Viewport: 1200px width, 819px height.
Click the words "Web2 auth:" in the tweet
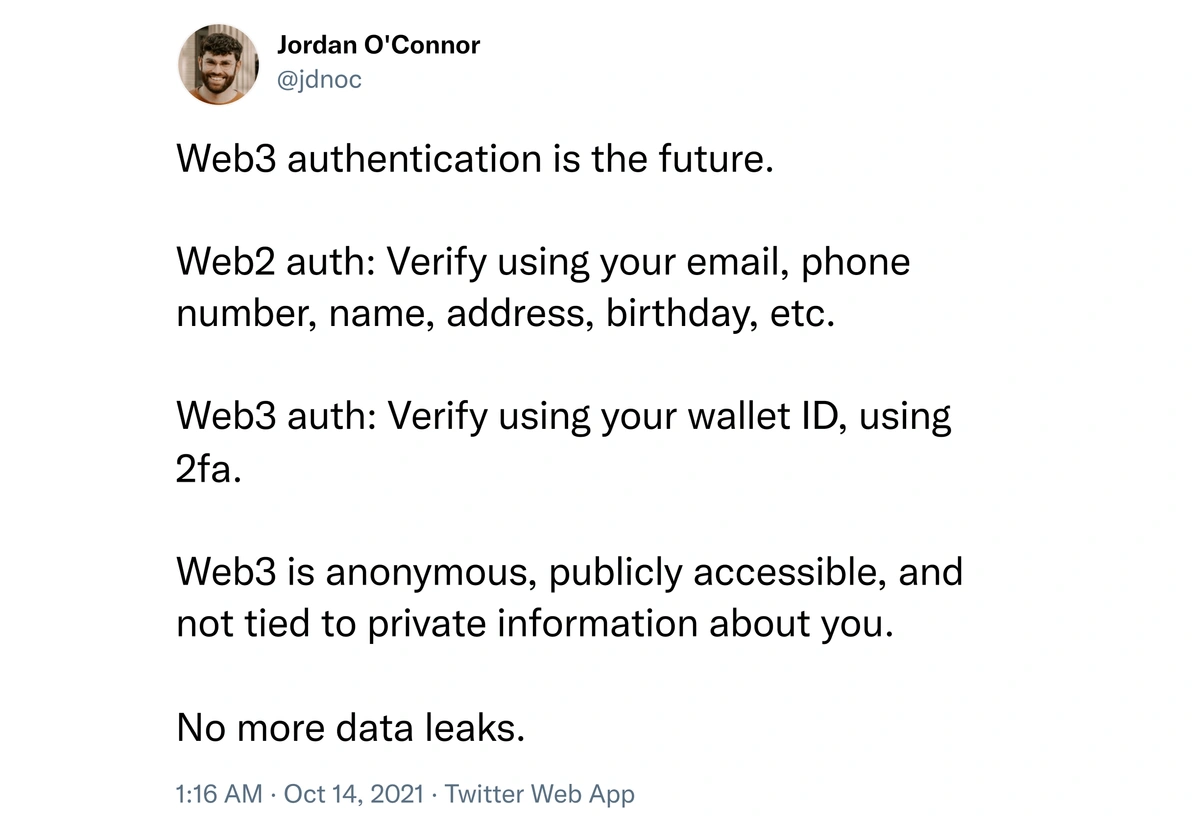point(272,263)
